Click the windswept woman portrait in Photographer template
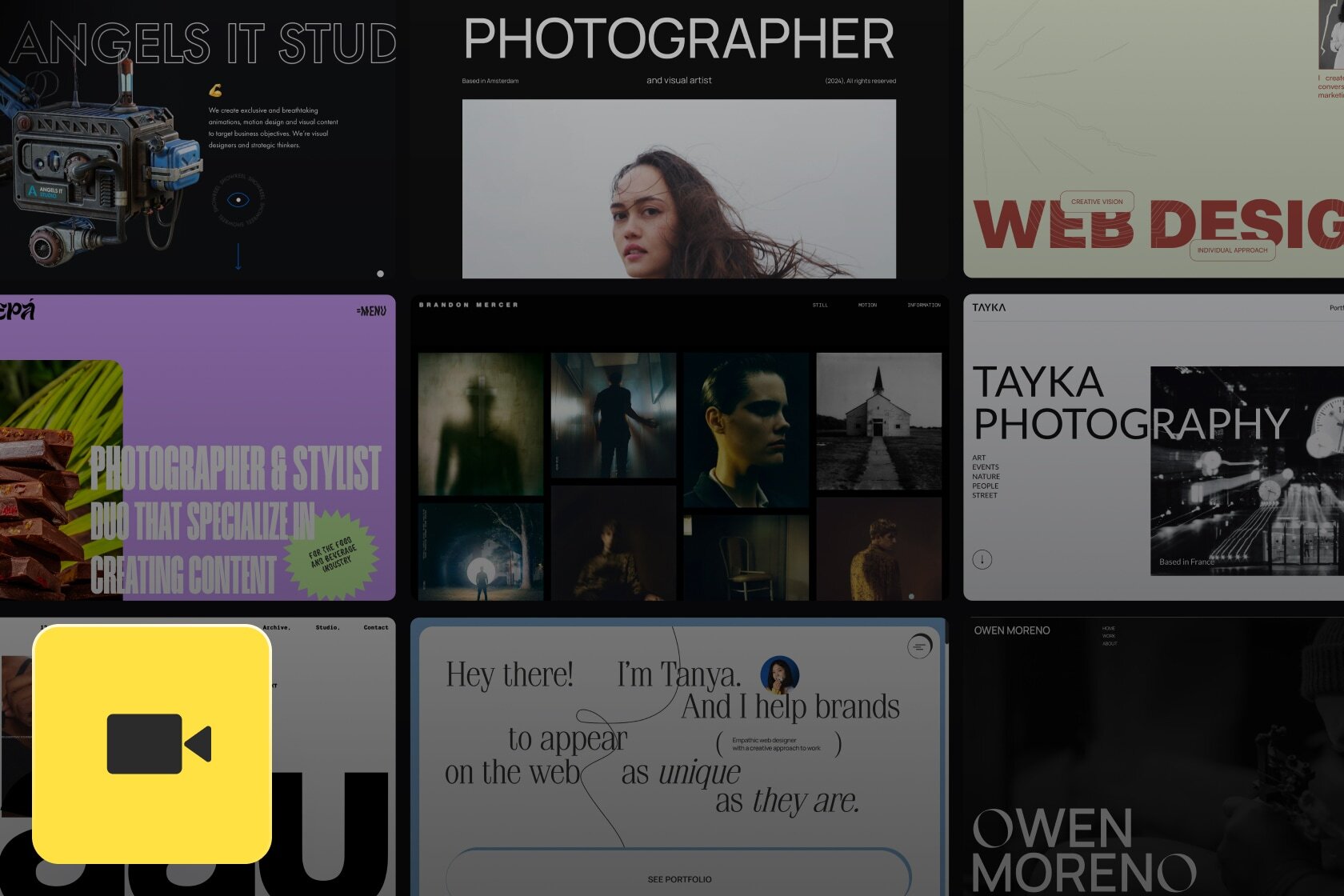This screenshot has width=1344, height=896. coord(679,189)
